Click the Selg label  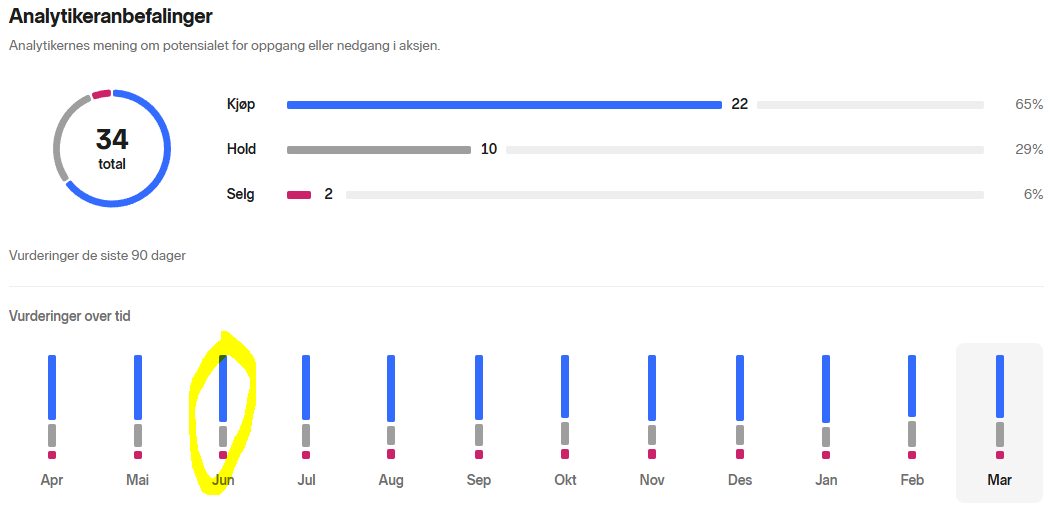pos(240,195)
